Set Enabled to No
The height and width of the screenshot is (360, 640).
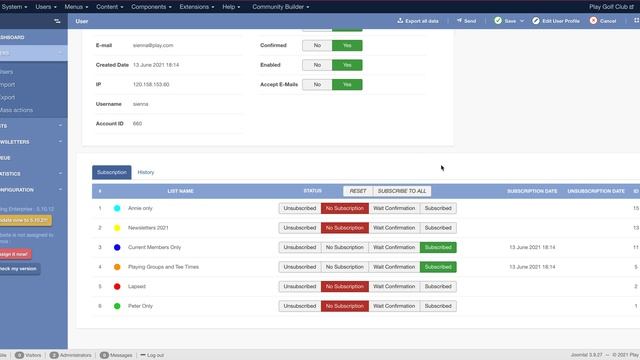click(317, 65)
